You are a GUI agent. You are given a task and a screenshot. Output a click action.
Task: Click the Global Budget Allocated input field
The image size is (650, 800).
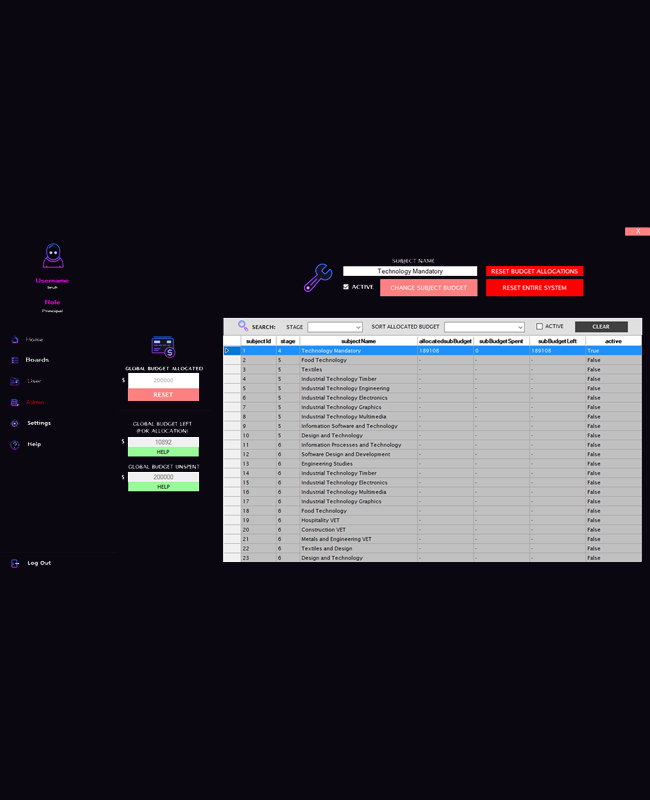[163, 381]
